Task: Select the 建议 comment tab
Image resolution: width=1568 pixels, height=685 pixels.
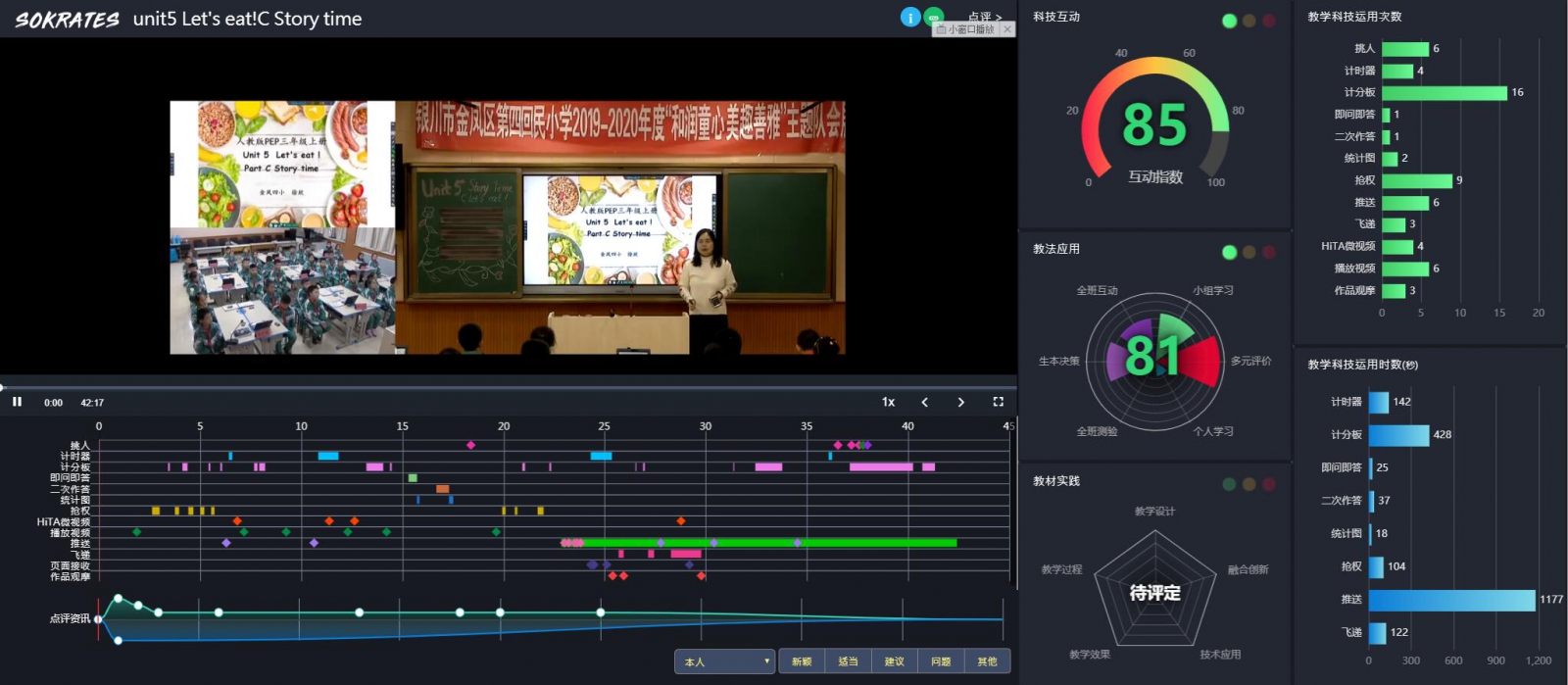Action: tap(894, 661)
